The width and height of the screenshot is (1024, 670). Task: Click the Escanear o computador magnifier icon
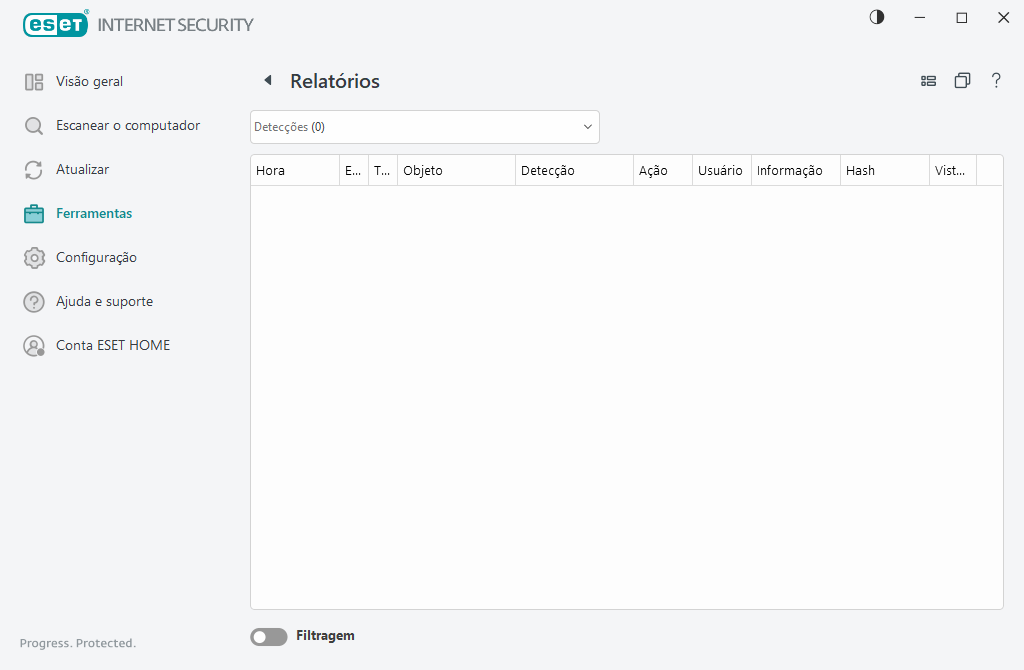click(34, 126)
